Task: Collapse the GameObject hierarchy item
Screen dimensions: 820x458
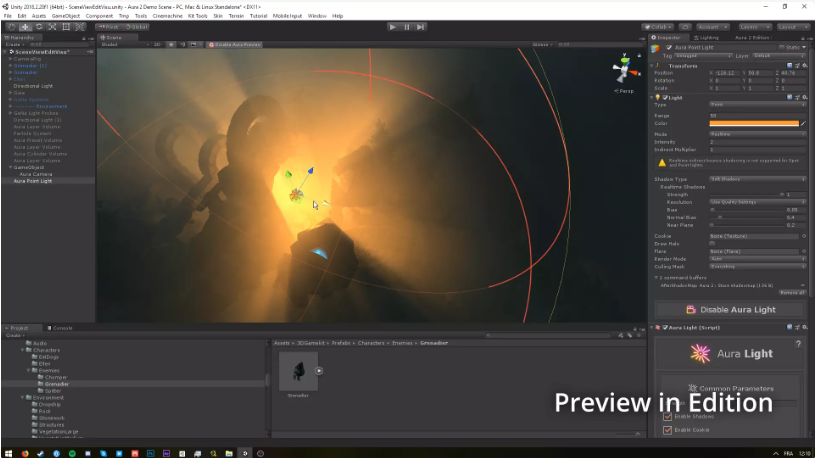Action: click(x=10, y=167)
